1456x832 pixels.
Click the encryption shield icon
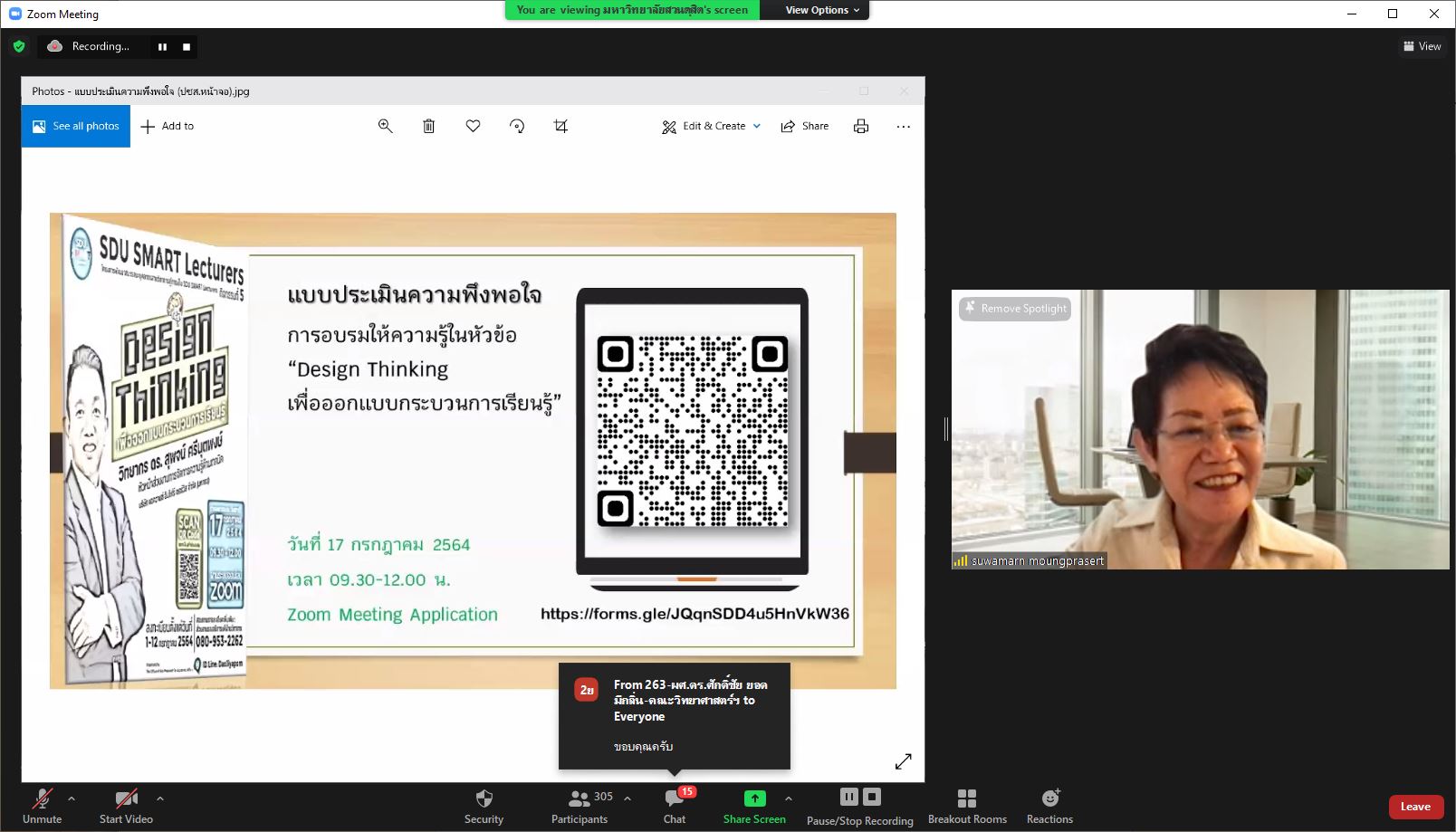[x=19, y=46]
